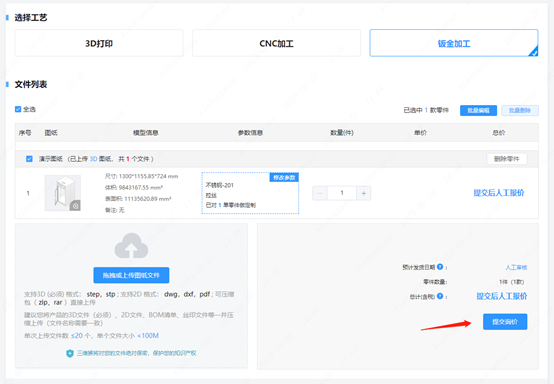The width and height of the screenshot is (554, 384).
Task: Click the 3D link in 演示图纸 header
Action: (93, 159)
